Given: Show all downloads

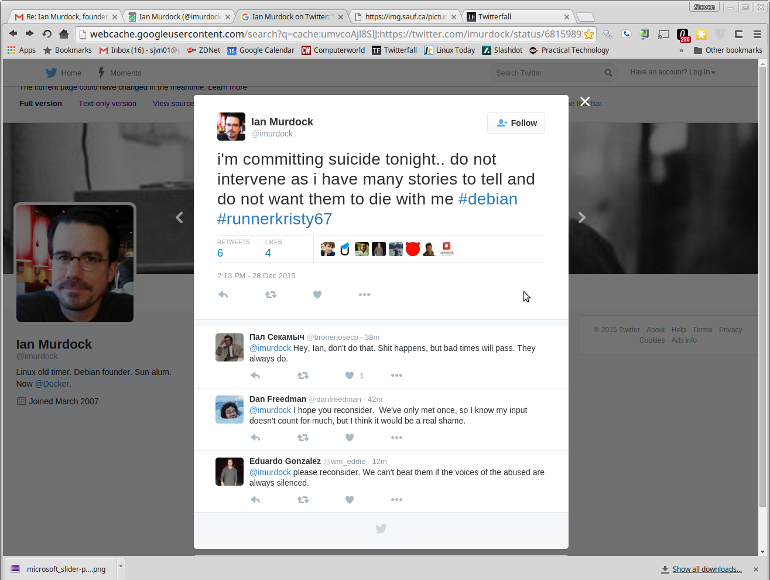Looking at the screenshot, I should click(701, 569).
